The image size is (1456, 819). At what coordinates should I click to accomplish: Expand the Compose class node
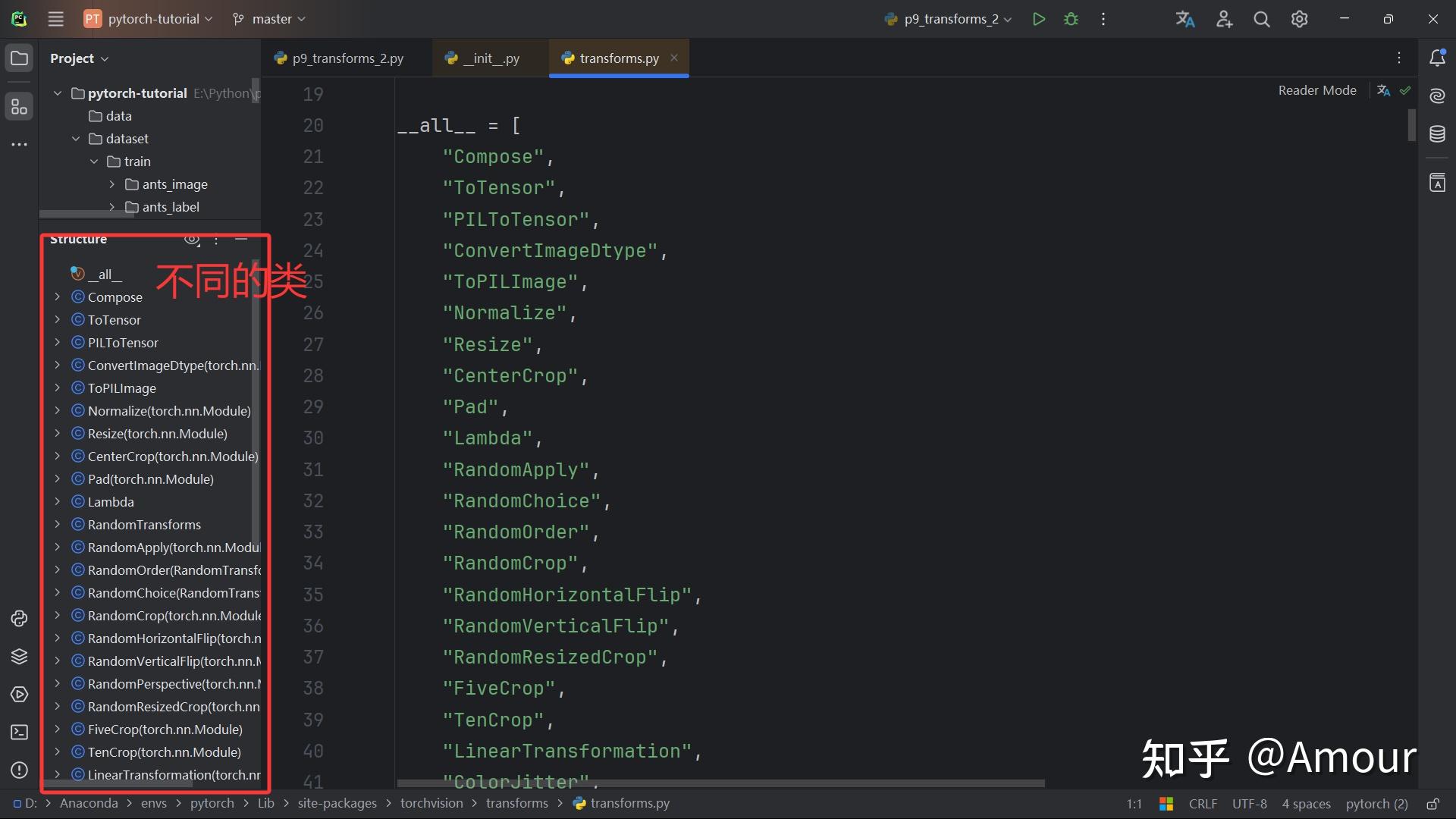pos(57,297)
